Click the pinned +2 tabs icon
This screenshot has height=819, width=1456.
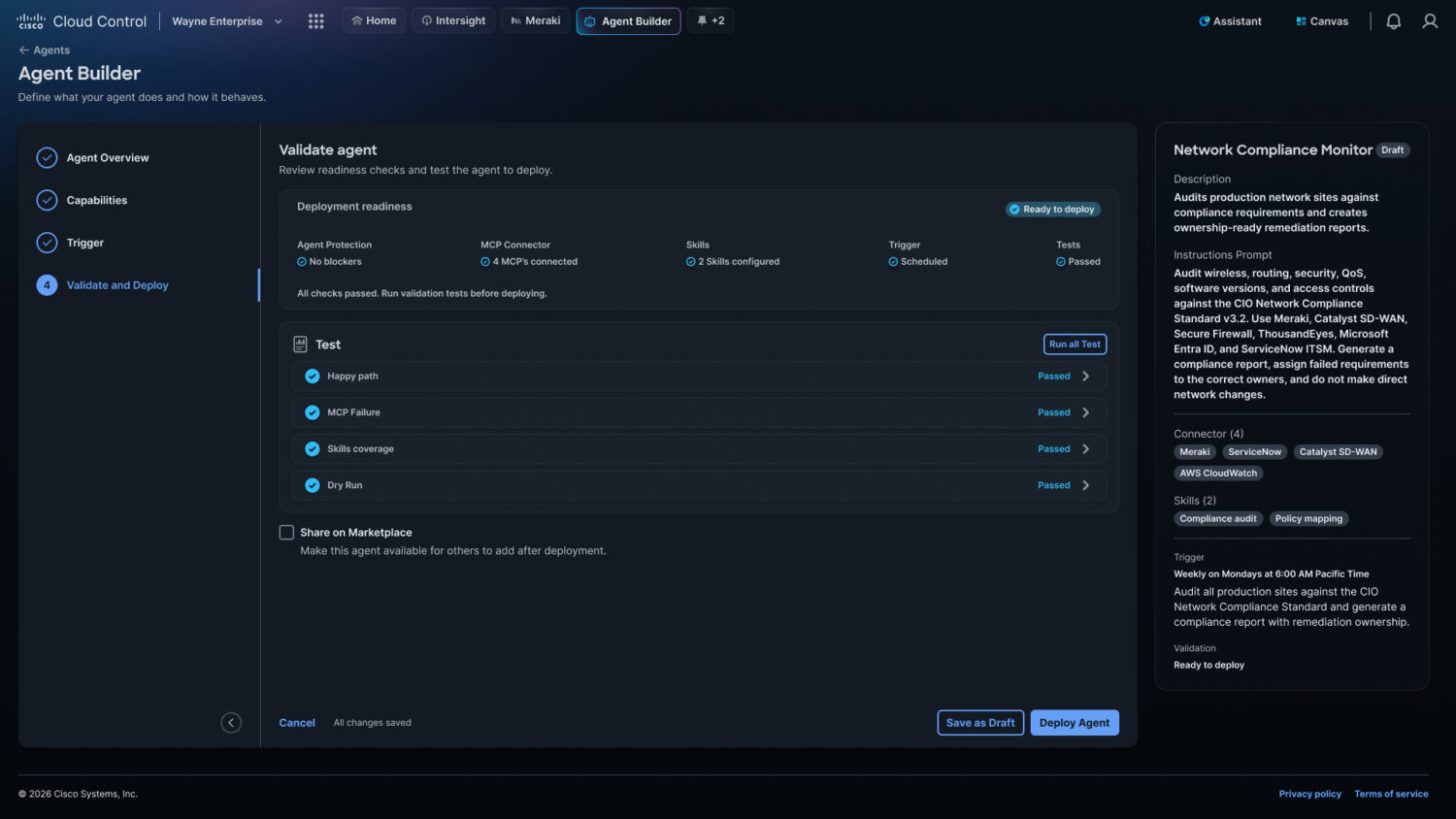coord(711,20)
